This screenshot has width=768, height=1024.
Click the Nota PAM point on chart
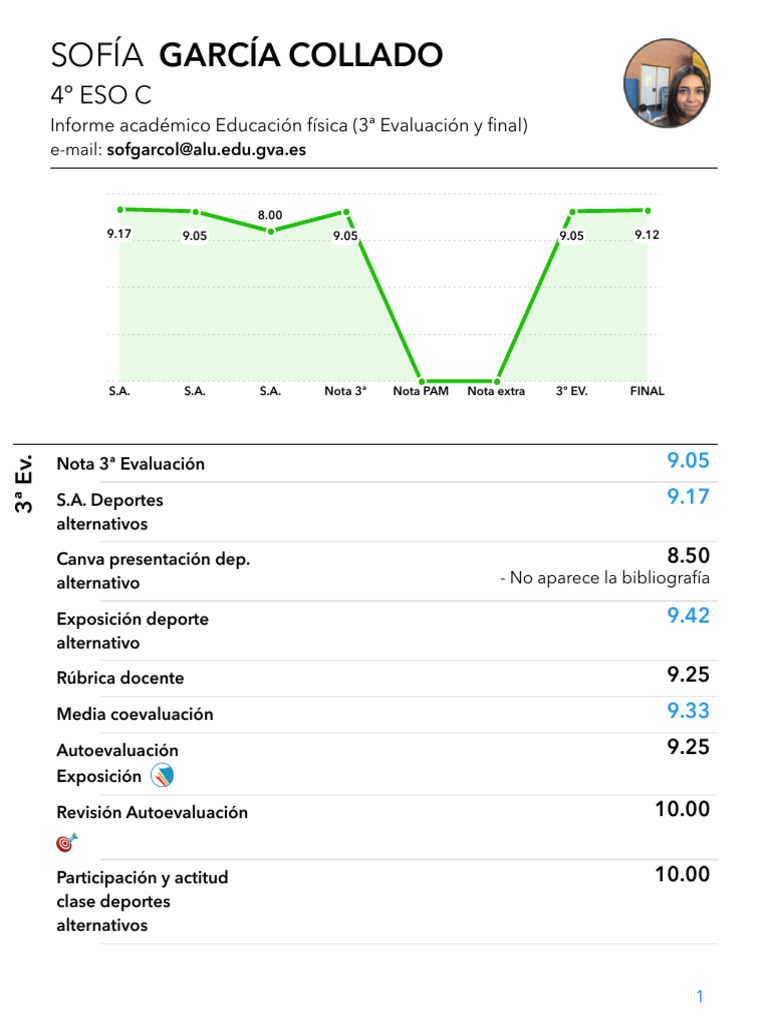(x=421, y=381)
